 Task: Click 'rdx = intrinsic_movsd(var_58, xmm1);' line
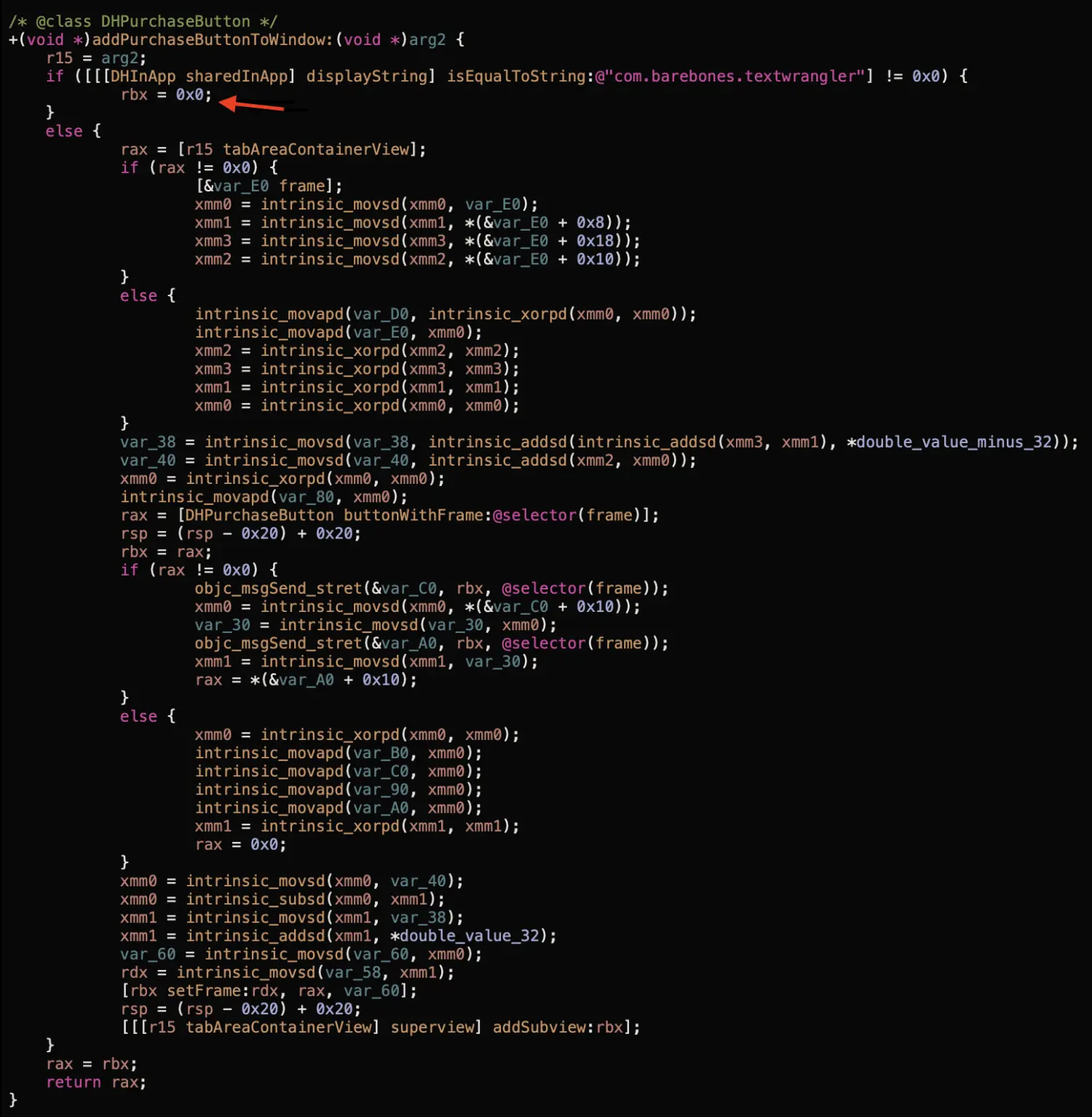[288, 972]
